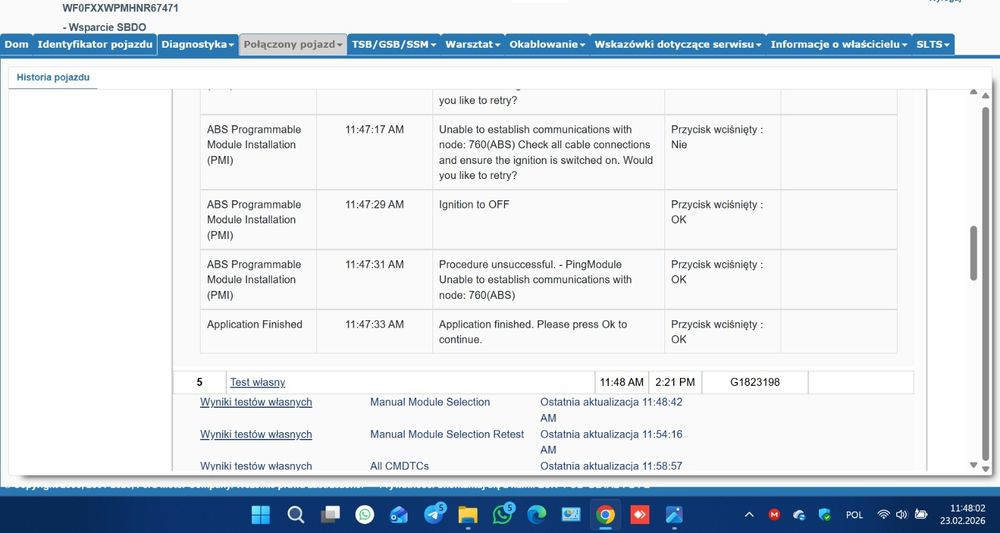Image resolution: width=1000 pixels, height=533 pixels.
Task: Click the scroll-down arrow of the inner scrollbar
Action: 973,465
